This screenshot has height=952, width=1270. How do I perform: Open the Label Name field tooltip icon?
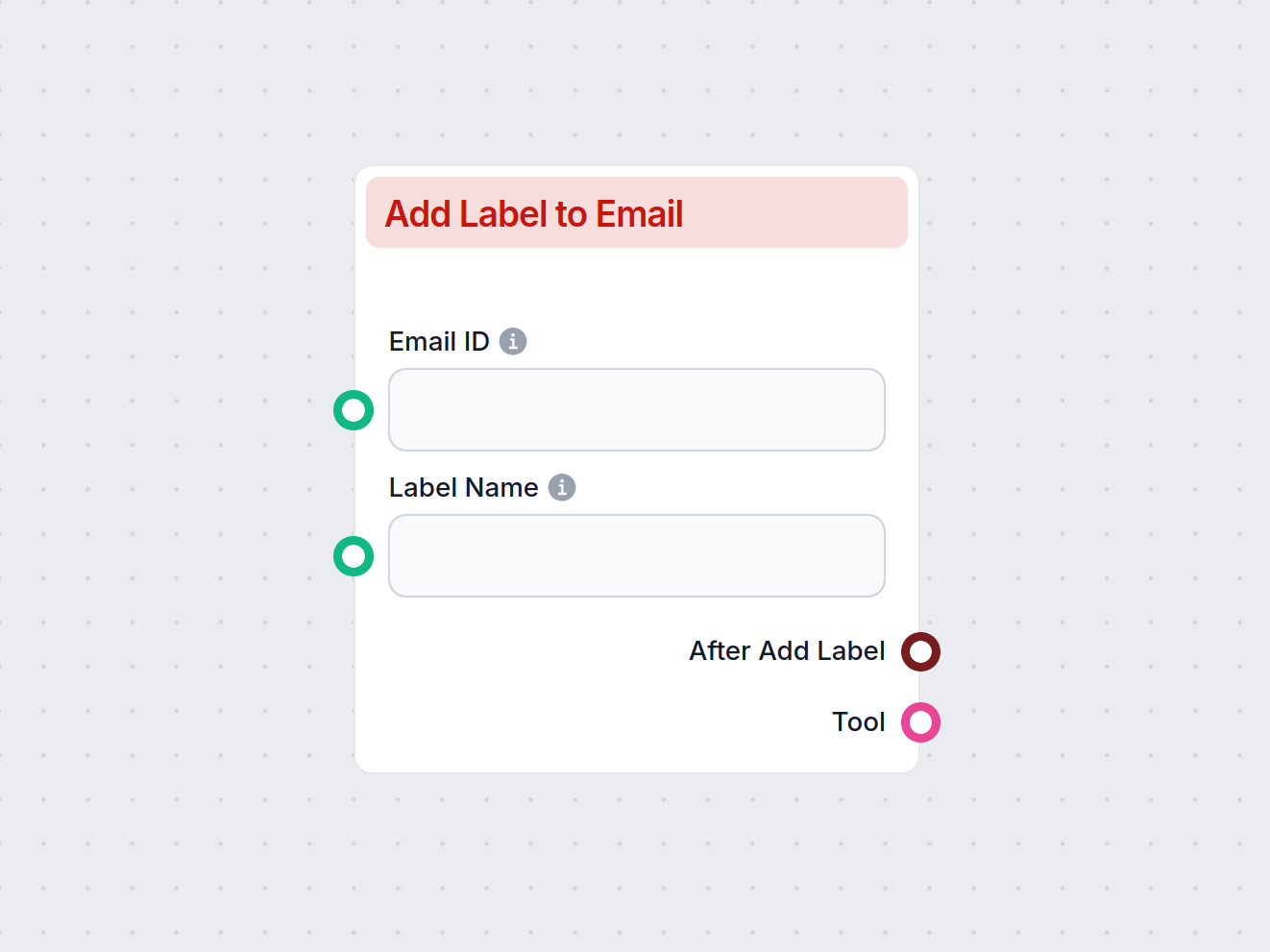tap(563, 487)
